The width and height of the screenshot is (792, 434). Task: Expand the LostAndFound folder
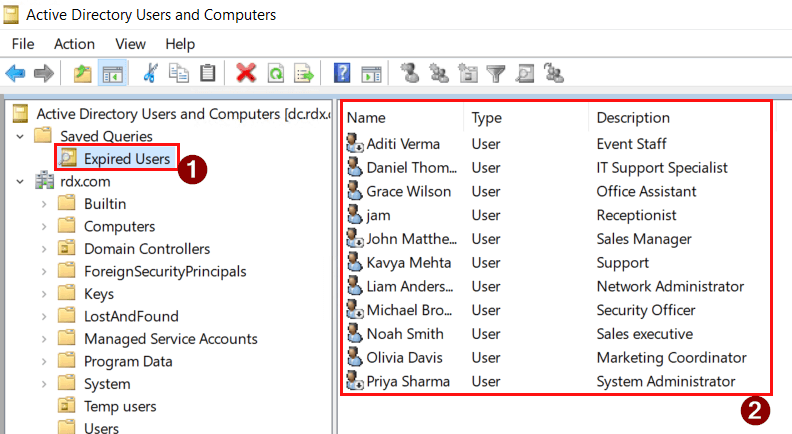coord(44,316)
